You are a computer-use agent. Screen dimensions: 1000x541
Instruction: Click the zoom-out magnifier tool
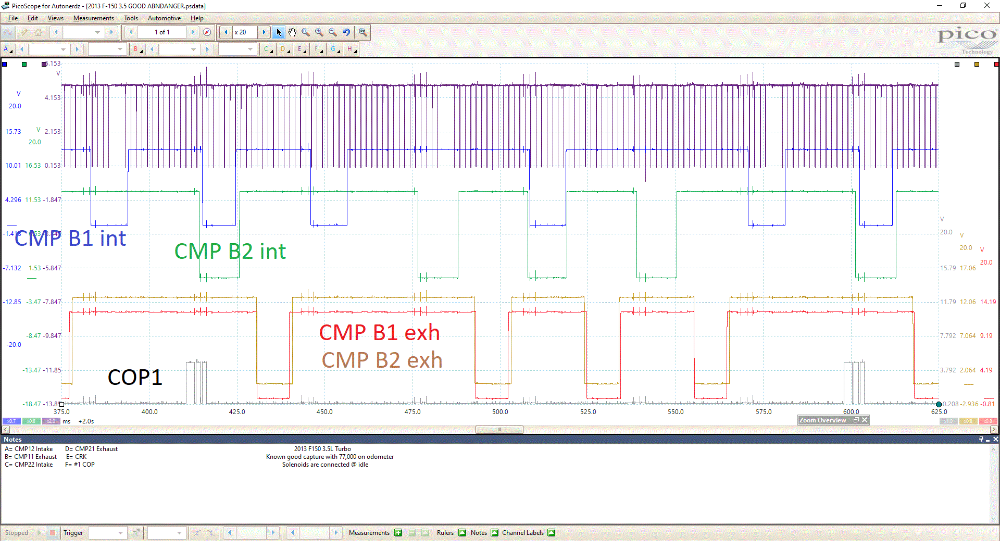(332, 32)
